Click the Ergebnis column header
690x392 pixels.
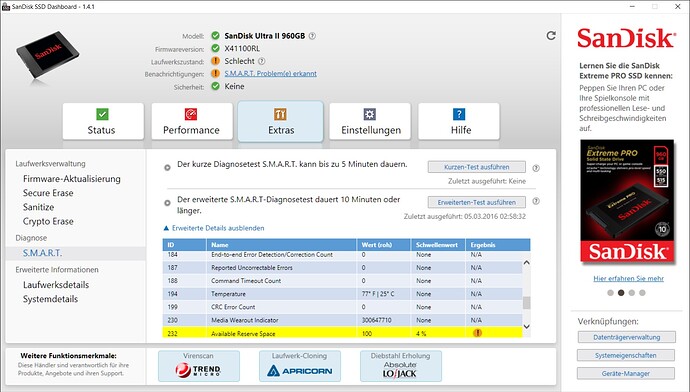tap(498, 245)
